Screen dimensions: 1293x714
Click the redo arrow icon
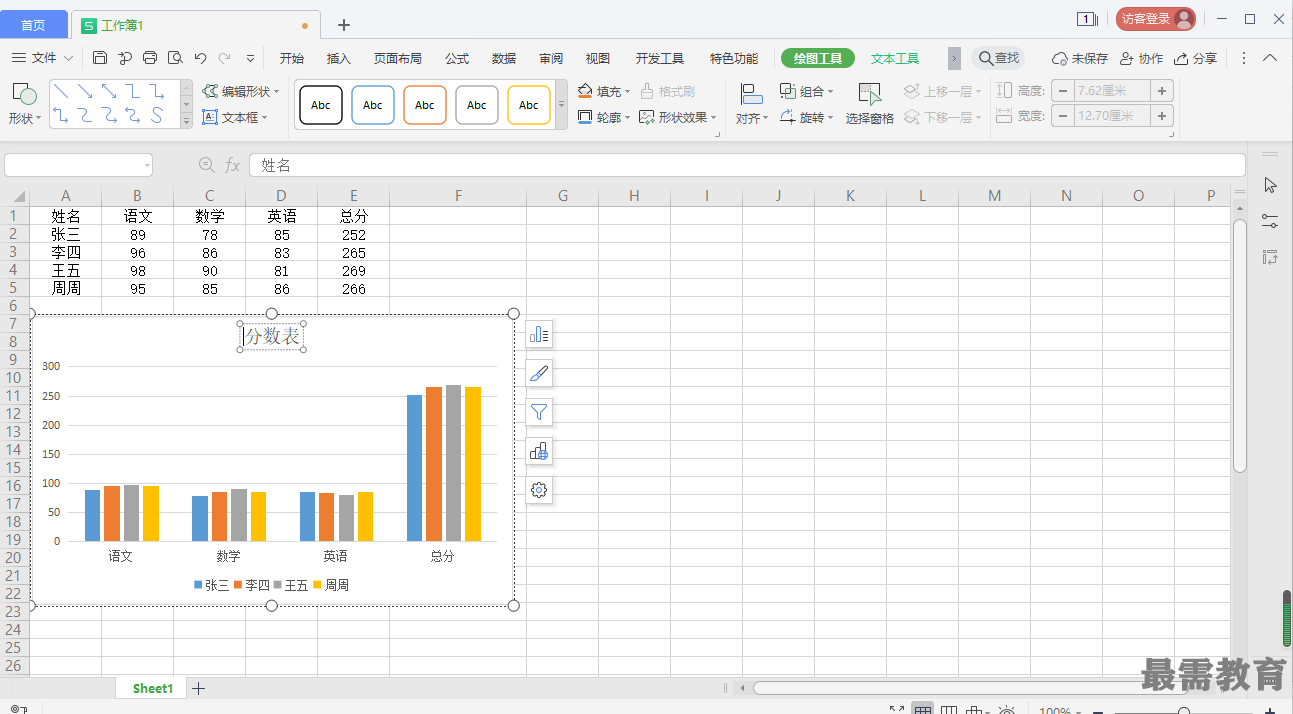(x=225, y=58)
